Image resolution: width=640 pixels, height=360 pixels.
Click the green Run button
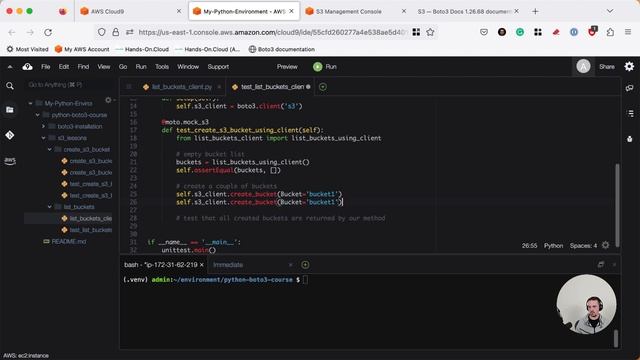[325, 67]
